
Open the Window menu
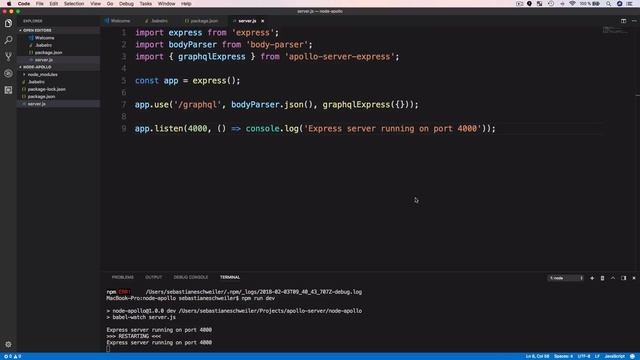(167, 4)
